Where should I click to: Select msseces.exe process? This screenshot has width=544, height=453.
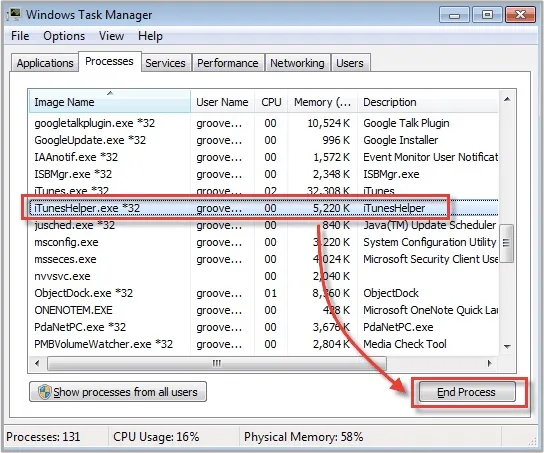point(264,259)
